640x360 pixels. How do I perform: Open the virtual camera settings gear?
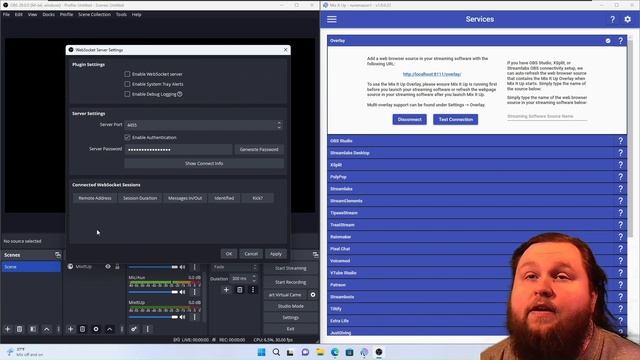click(313, 295)
